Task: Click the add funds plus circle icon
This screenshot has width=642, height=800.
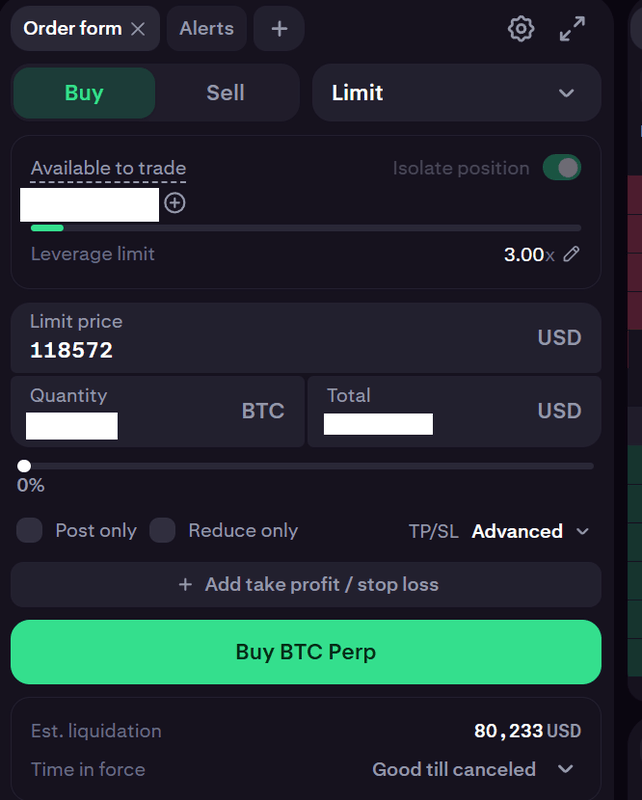Action: (175, 203)
